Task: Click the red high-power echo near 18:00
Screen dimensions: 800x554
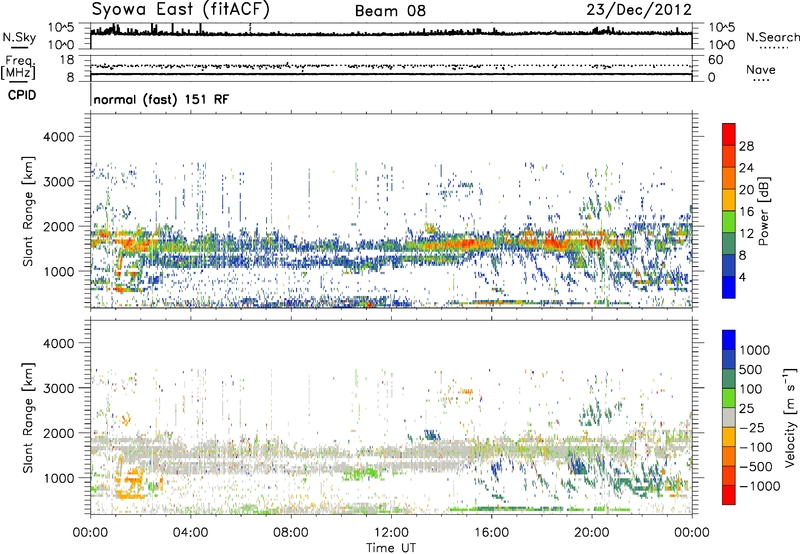Action: [x=554, y=240]
